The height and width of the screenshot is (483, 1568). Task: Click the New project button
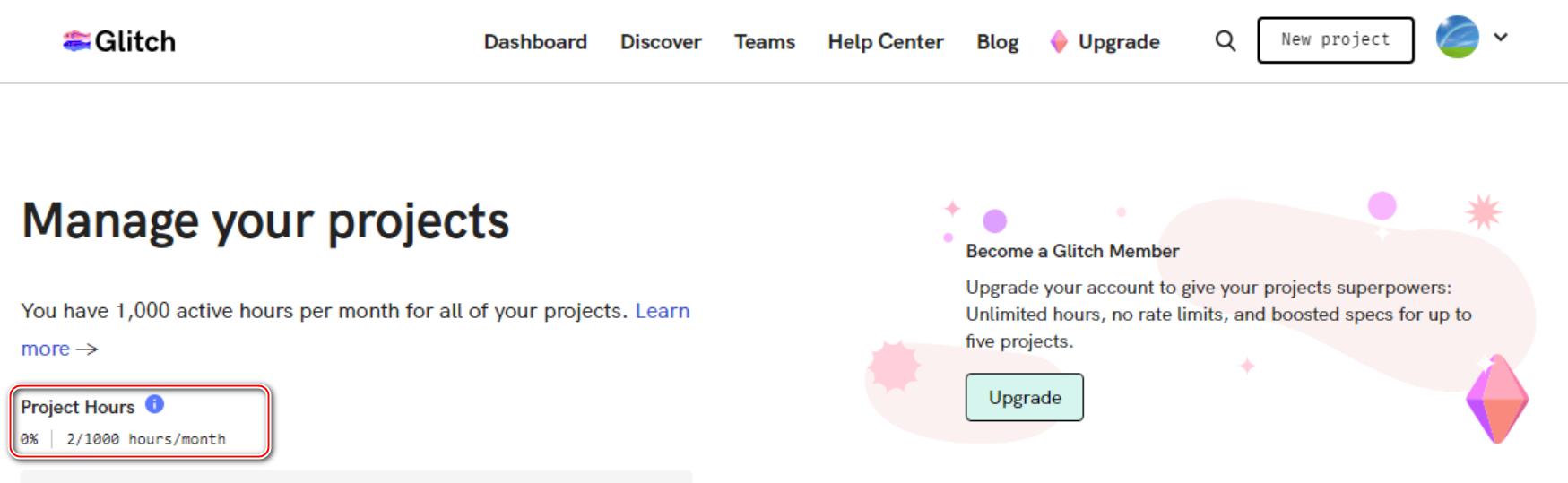[x=1336, y=40]
